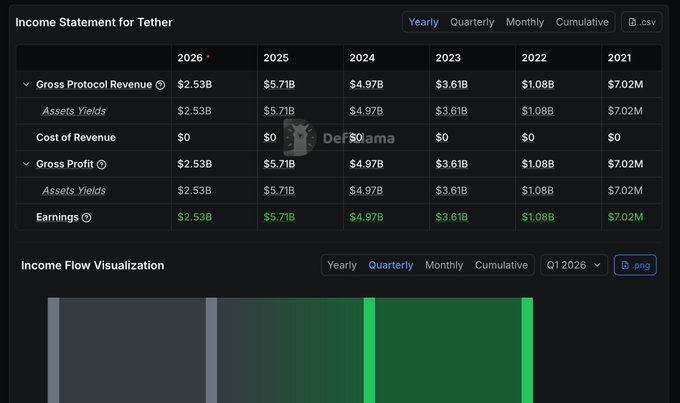This screenshot has height=403, width=680.
Task: Select Gross Protocol Revenue $4.97B for 2024
Action: 366,84
